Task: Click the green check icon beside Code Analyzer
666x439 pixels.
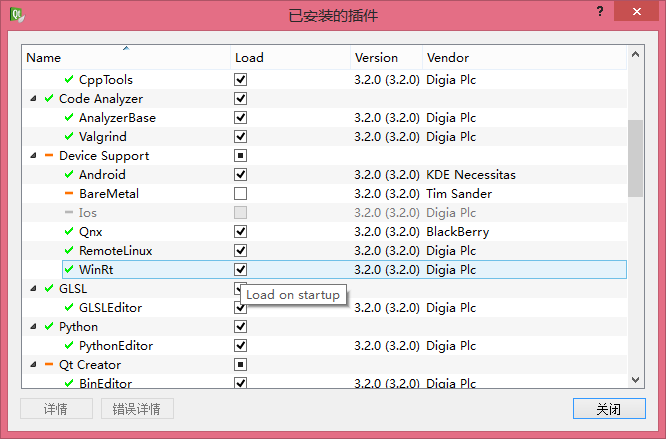Action: 49,98
